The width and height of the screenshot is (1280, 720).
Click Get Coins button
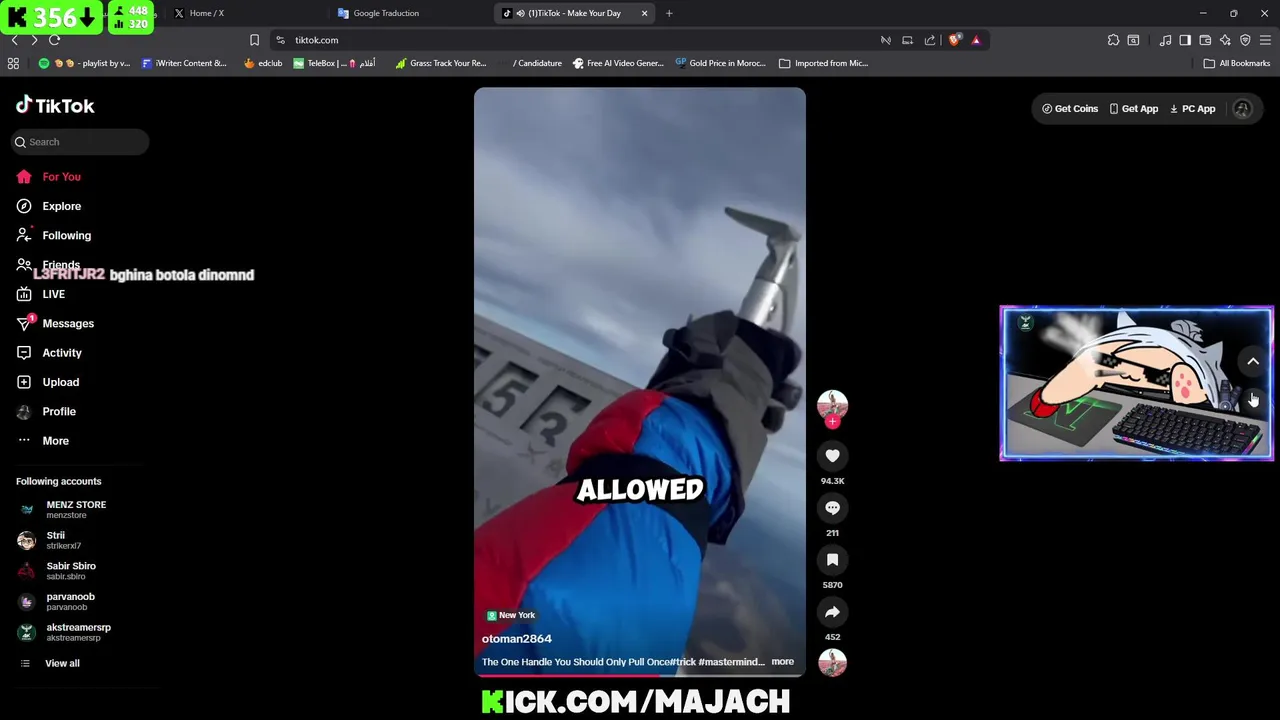pyautogui.click(x=1070, y=109)
